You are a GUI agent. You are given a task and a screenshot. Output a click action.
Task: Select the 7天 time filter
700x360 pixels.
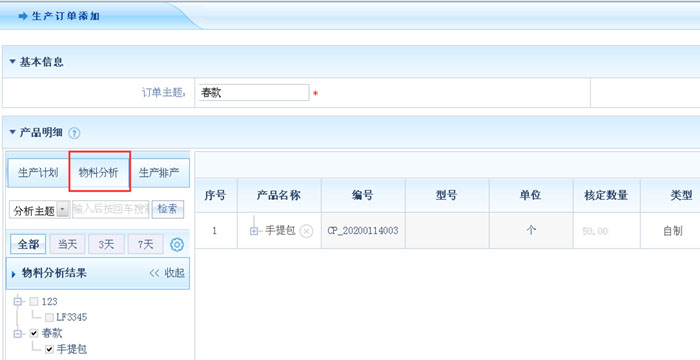point(146,244)
